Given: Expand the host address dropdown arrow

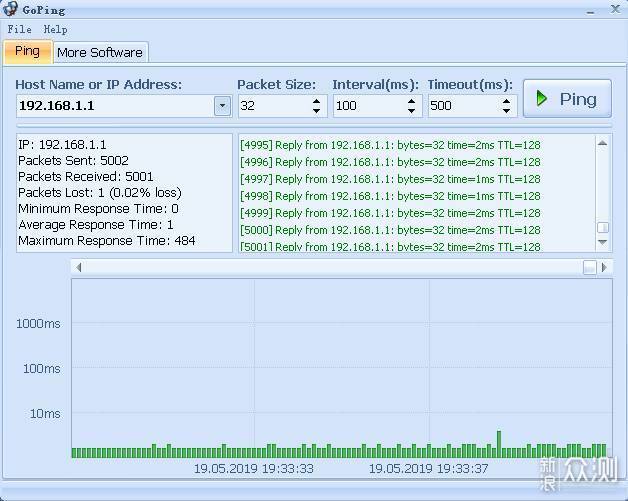Looking at the screenshot, I should [x=222, y=106].
